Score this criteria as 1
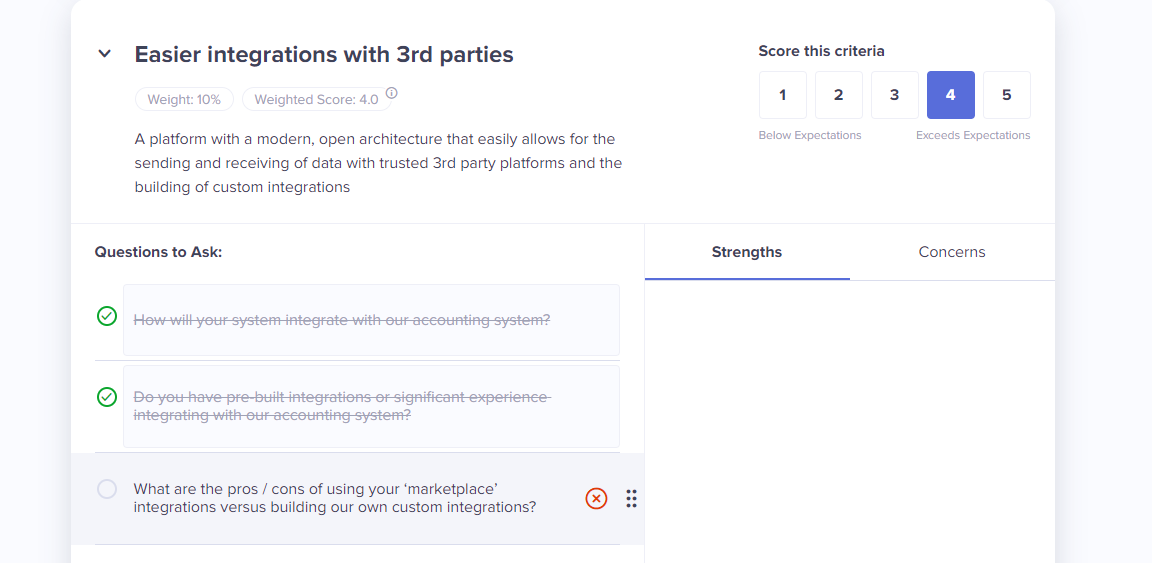1152x563 pixels. tap(782, 95)
